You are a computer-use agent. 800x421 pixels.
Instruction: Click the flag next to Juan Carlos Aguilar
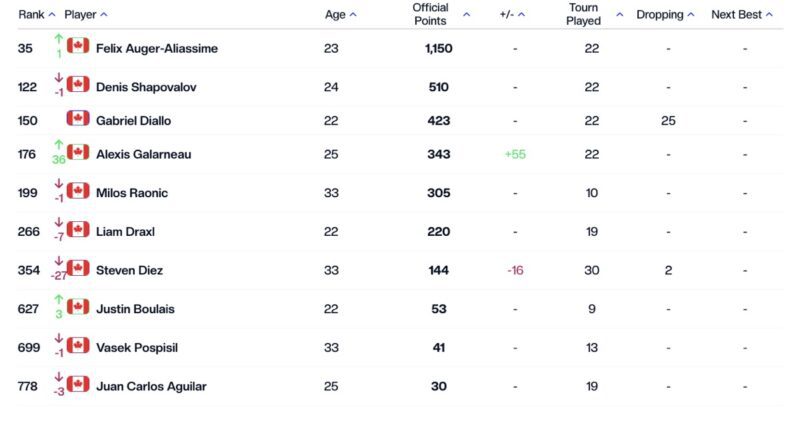[78, 384]
